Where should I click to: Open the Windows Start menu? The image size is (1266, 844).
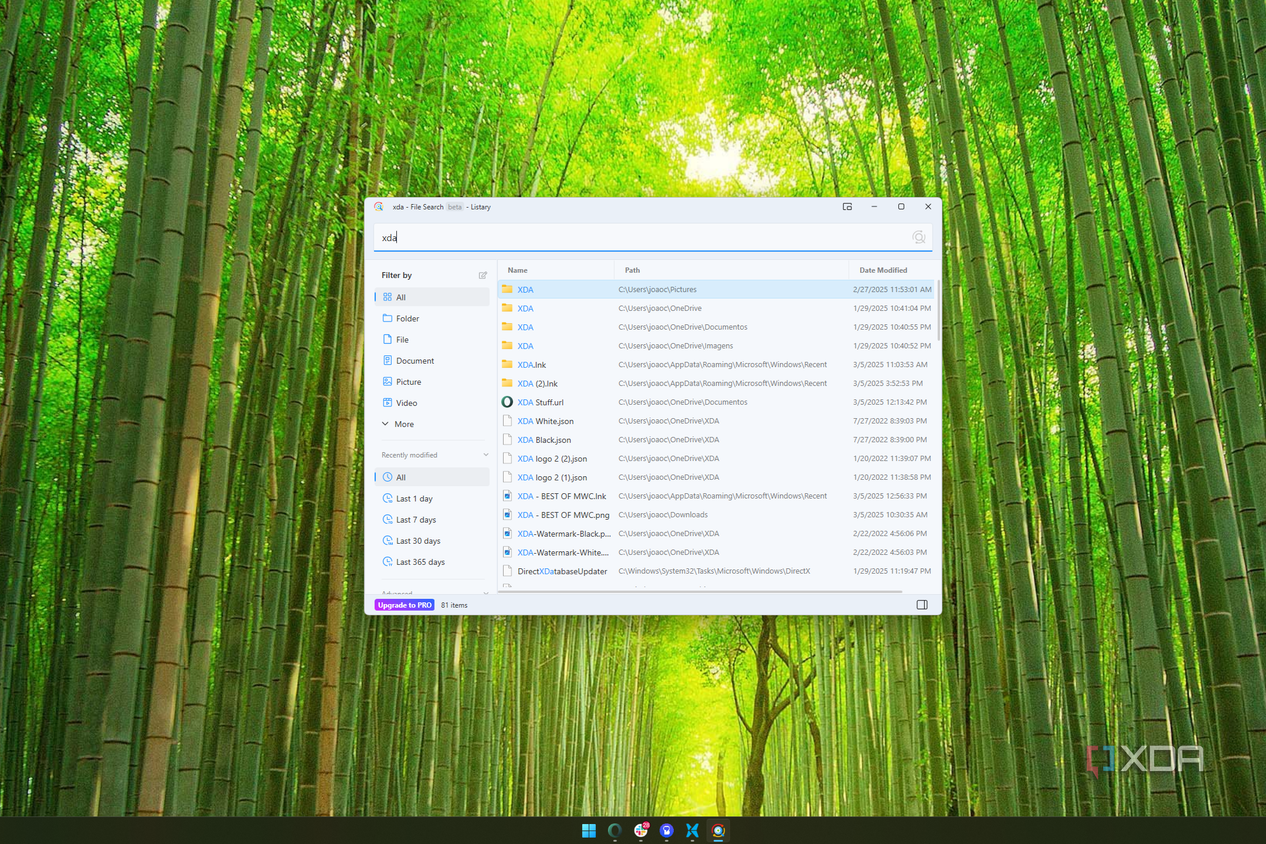click(589, 831)
